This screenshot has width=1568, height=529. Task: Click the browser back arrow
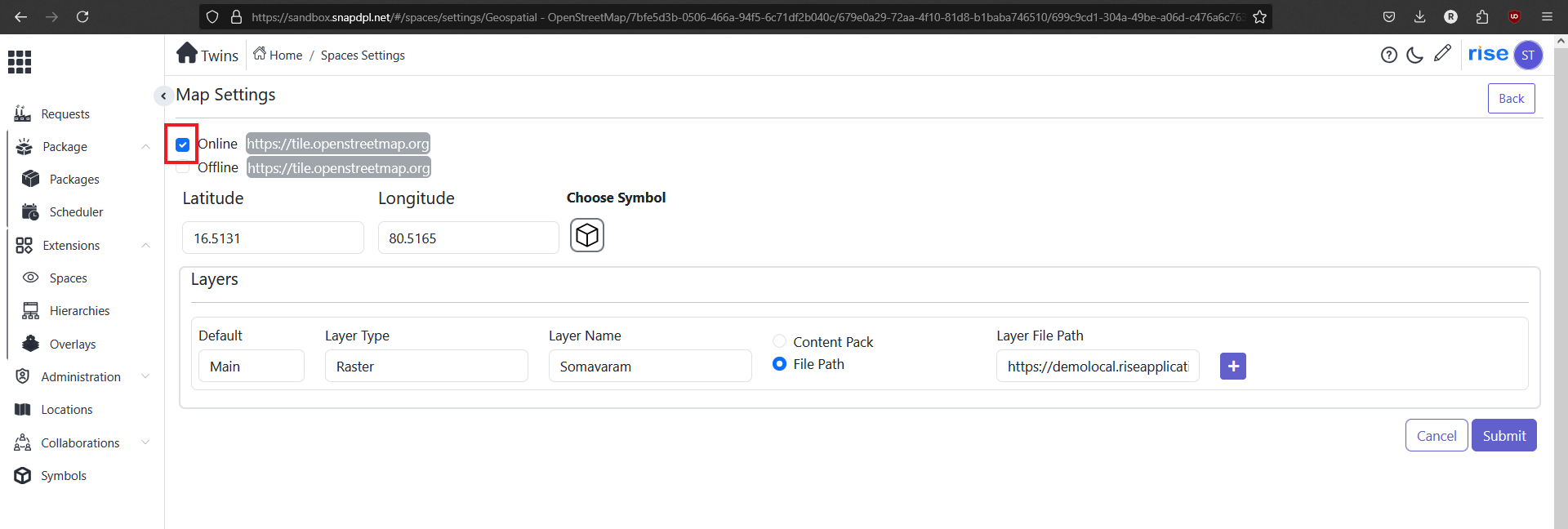[21, 16]
